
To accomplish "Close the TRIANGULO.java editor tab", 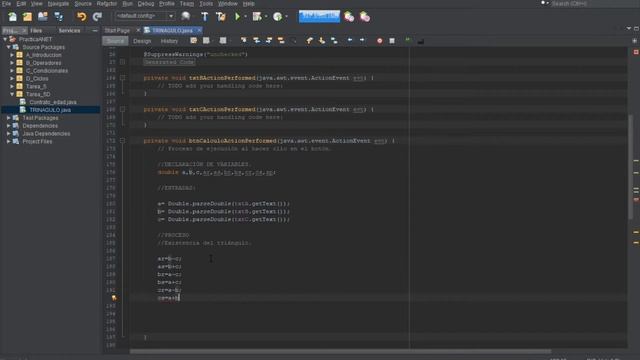I will pyautogui.click(x=199, y=30).
